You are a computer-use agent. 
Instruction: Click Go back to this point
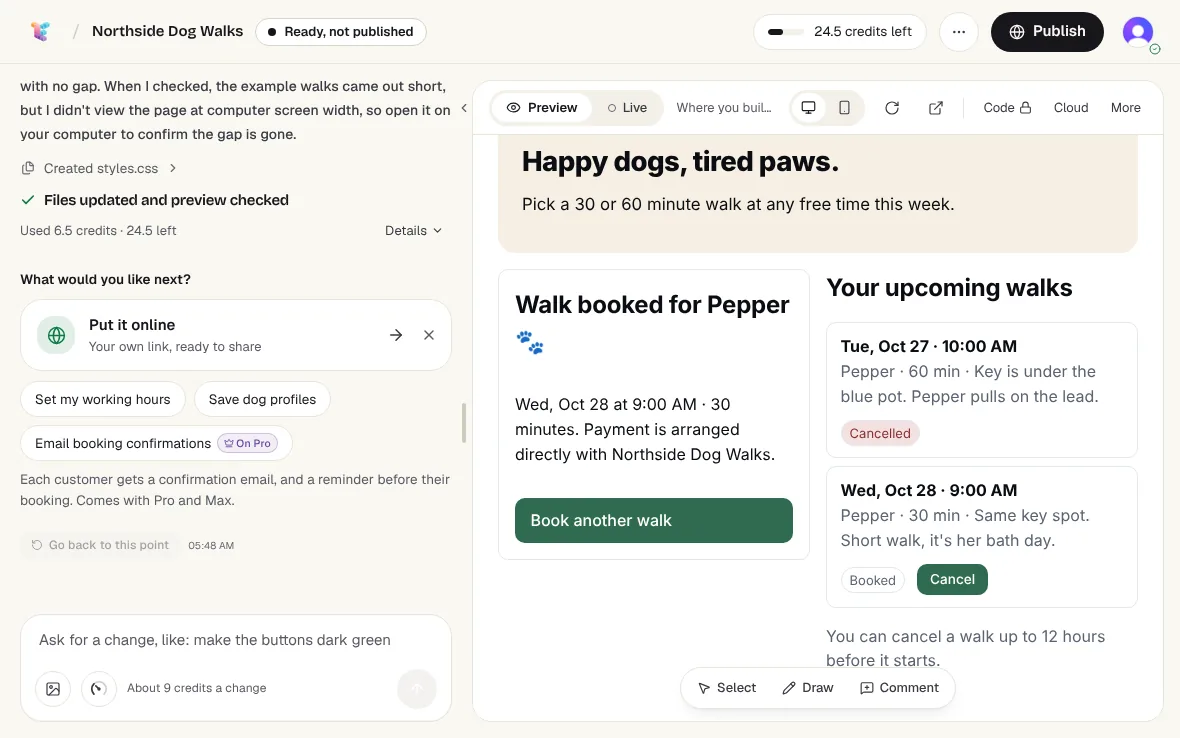pyautogui.click(x=100, y=545)
